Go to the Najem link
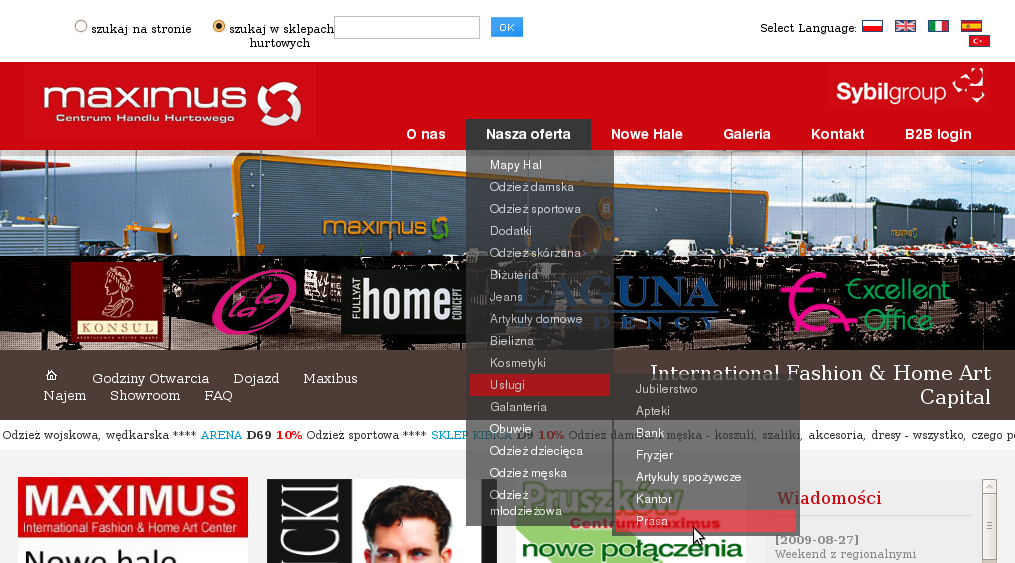 tap(65, 395)
